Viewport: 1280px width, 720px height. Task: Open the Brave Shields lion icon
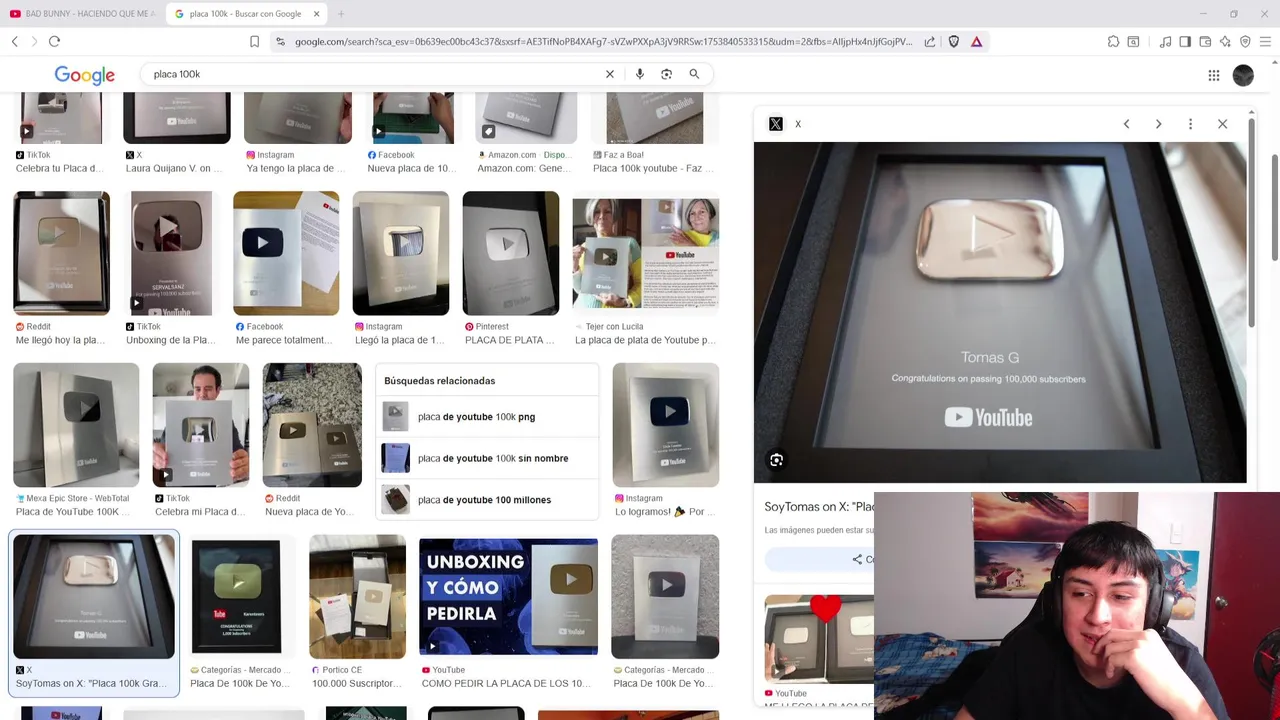tap(953, 41)
